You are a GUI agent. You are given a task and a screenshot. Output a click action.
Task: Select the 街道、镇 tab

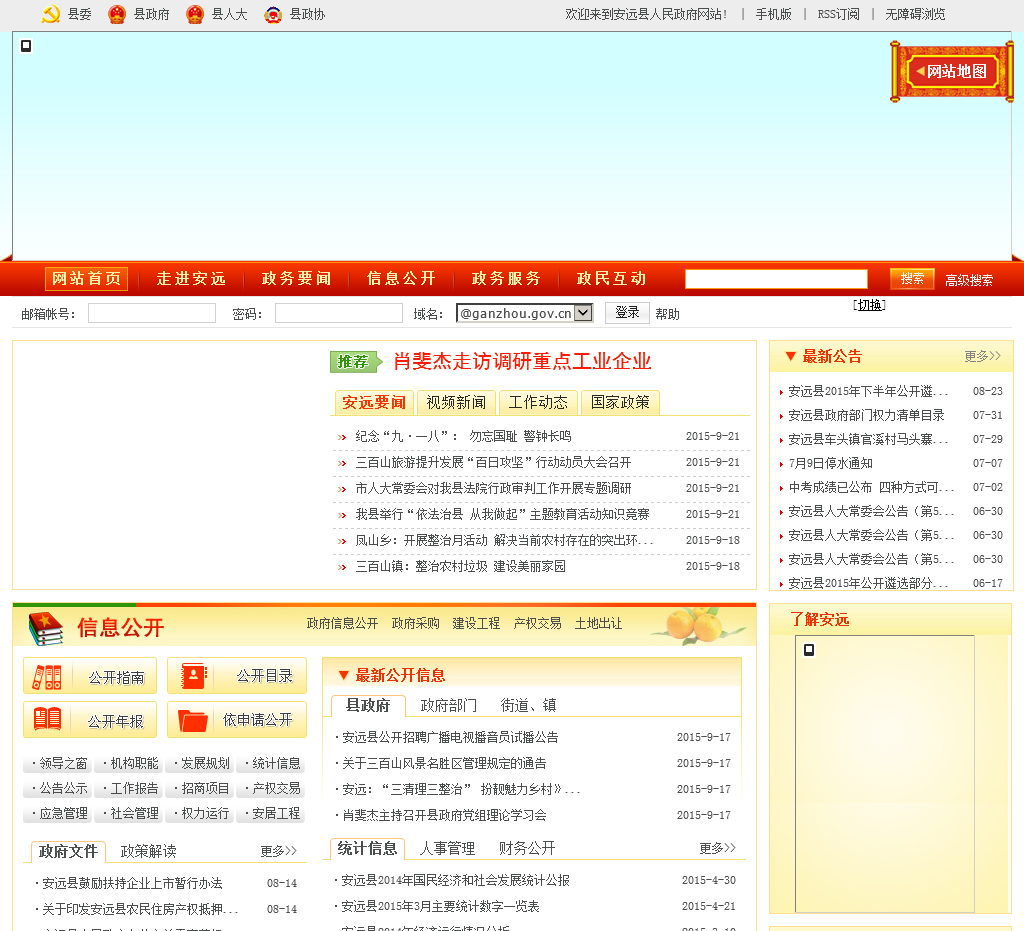pyautogui.click(x=528, y=705)
